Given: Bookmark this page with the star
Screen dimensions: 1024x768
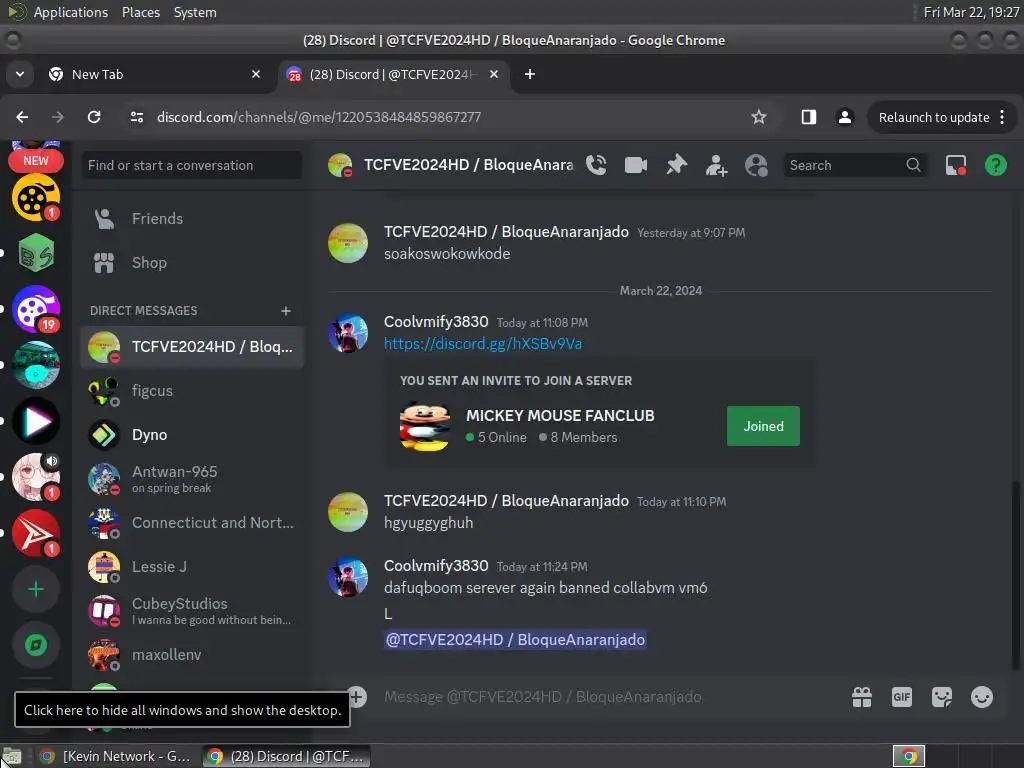Looking at the screenshot, I should point(758,117).
